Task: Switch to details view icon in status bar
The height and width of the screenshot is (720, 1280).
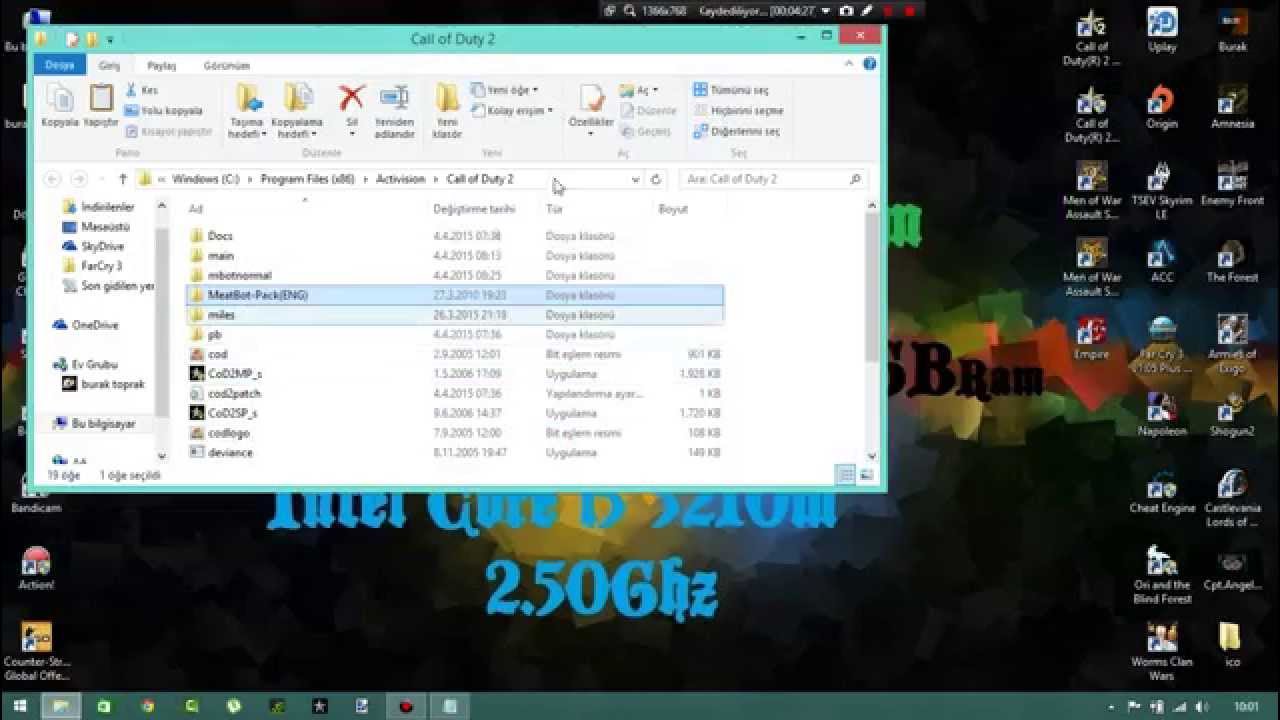Action: (x=846, y=475)
